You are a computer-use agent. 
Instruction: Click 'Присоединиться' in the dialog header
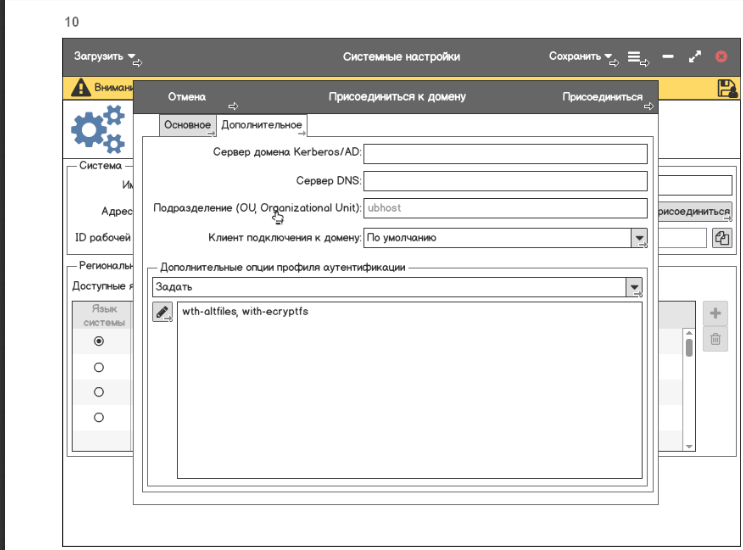[602, 97]
